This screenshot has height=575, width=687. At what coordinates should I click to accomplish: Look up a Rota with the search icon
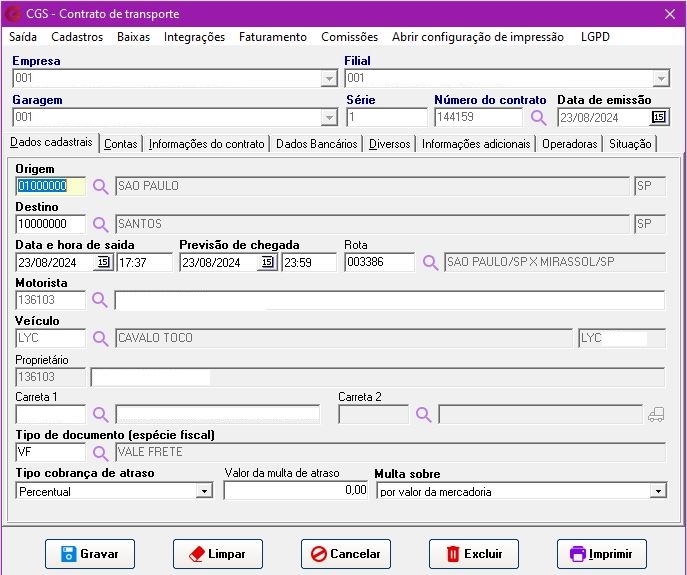tap(430, 263)
